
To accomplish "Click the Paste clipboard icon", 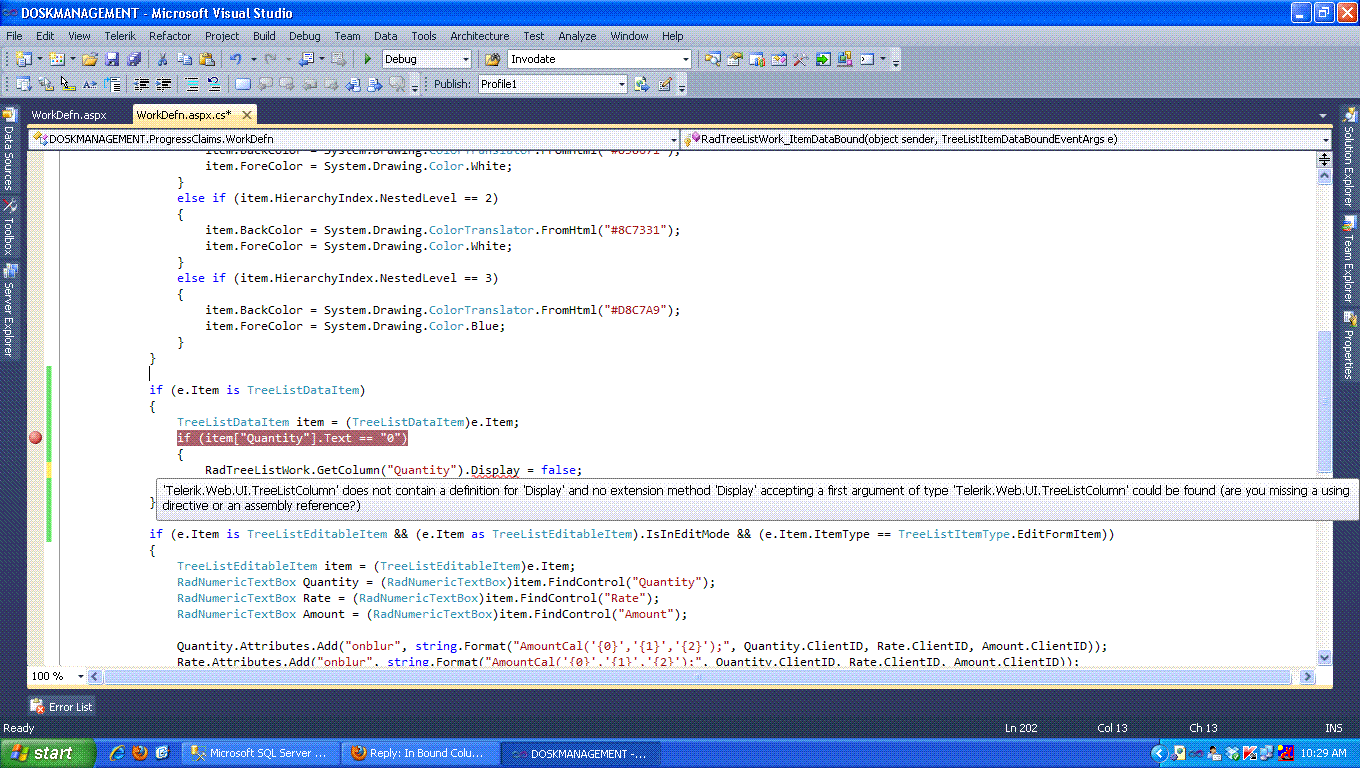I will (x=207, y=60).
